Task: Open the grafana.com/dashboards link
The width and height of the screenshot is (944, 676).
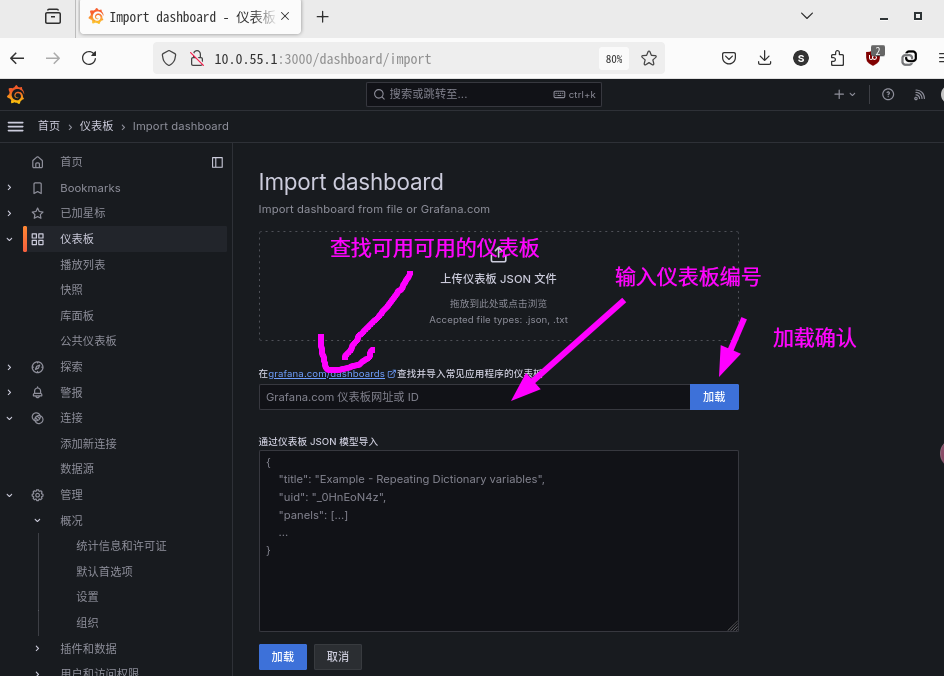Action: coord(326,374)
